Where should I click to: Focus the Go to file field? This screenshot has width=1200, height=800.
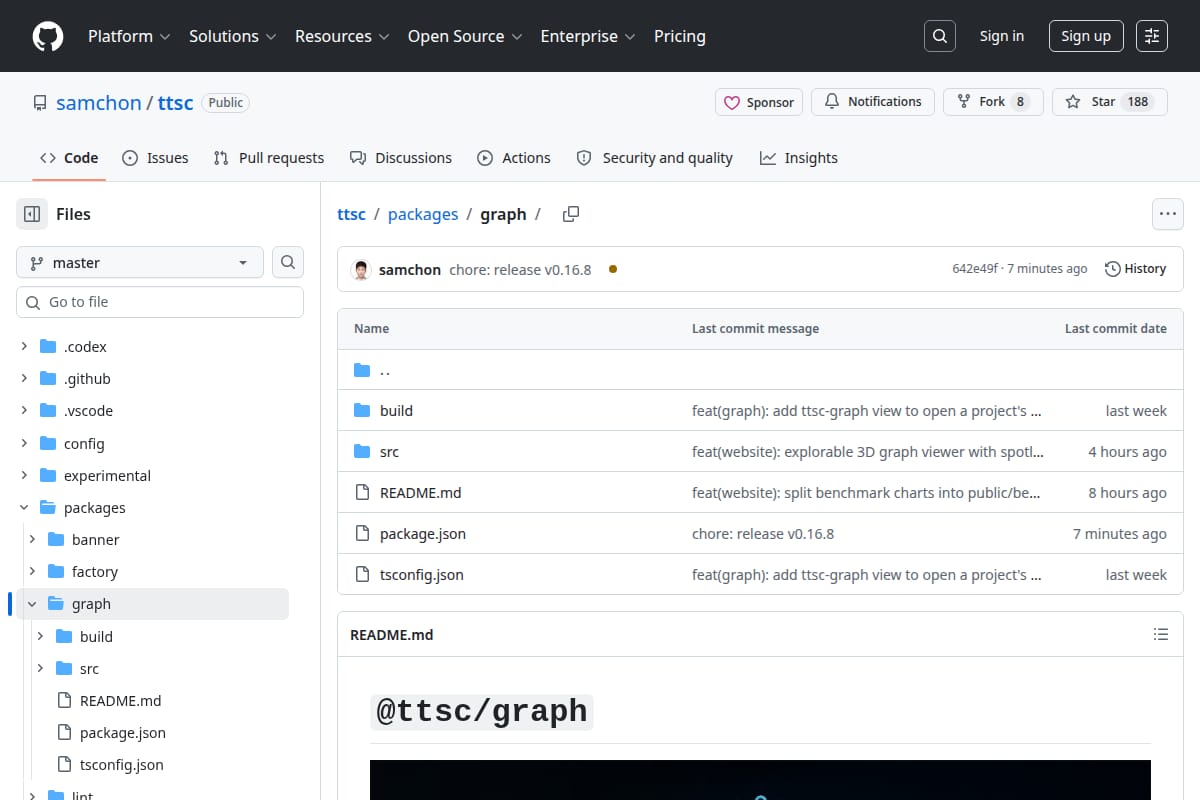tap(160, 302)
